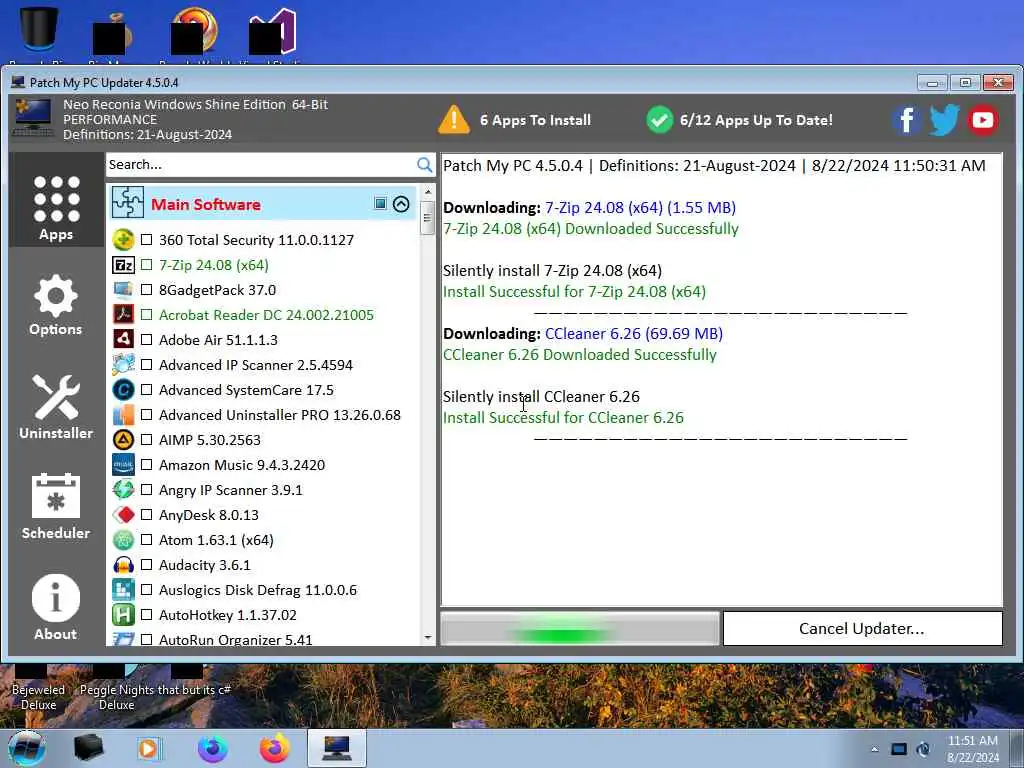Screen dimensions: 1024x768
Task: Click the CCleaner 6.26 (69.69 MB) log link
Action: pyautogui.click(x=633, y=334)
